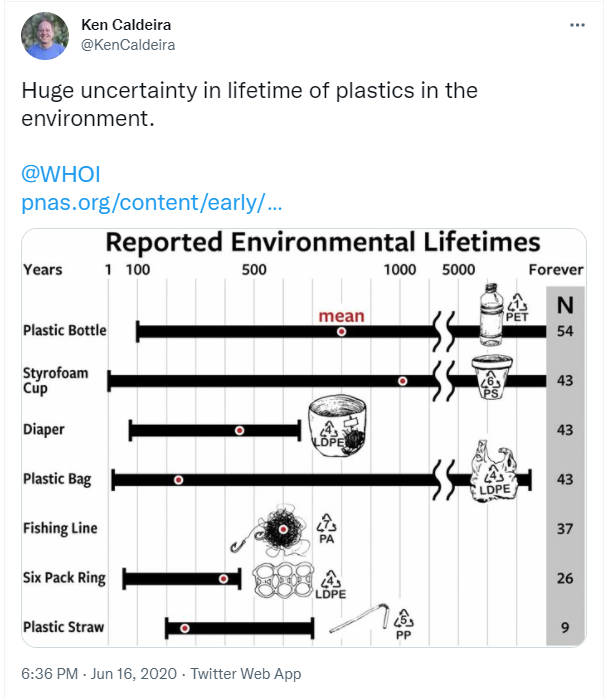
Task: Click the PET recycling symbol
Action: (517, 308)
